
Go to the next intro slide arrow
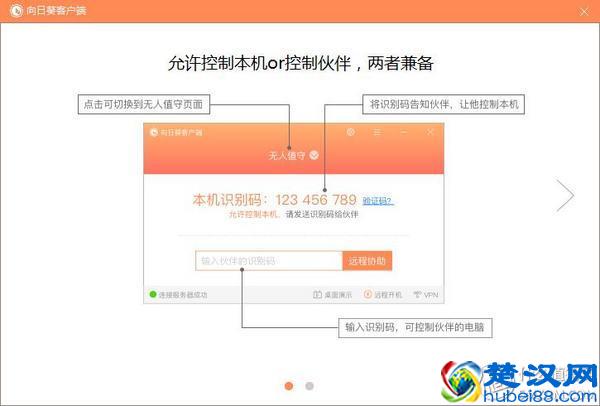(565, 195)
